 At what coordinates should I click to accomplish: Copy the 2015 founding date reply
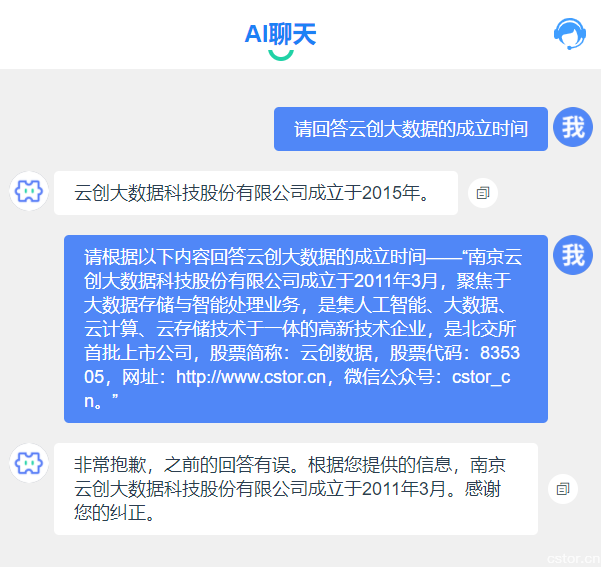[x=482, y=193]
